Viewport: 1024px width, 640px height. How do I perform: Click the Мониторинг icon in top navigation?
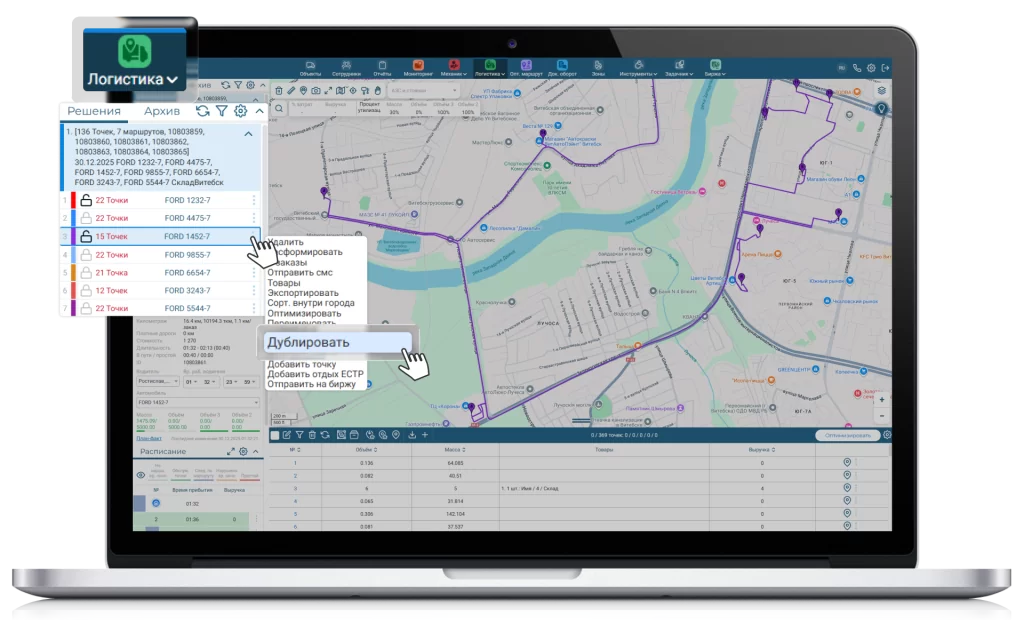418,68
